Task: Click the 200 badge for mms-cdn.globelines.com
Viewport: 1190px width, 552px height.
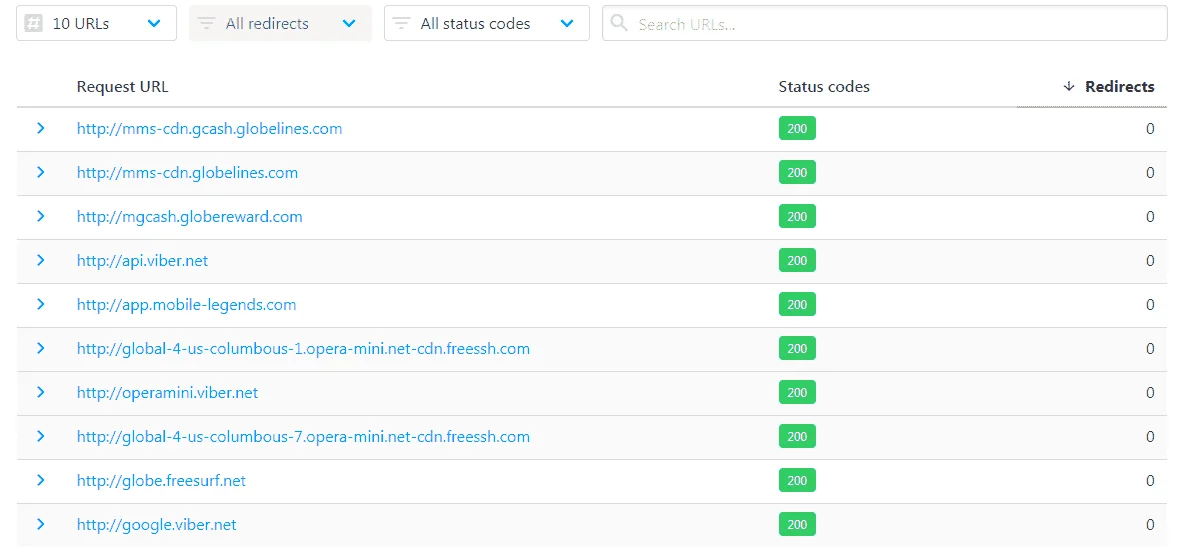Action: pyautogui.click(x=797, y=172)
